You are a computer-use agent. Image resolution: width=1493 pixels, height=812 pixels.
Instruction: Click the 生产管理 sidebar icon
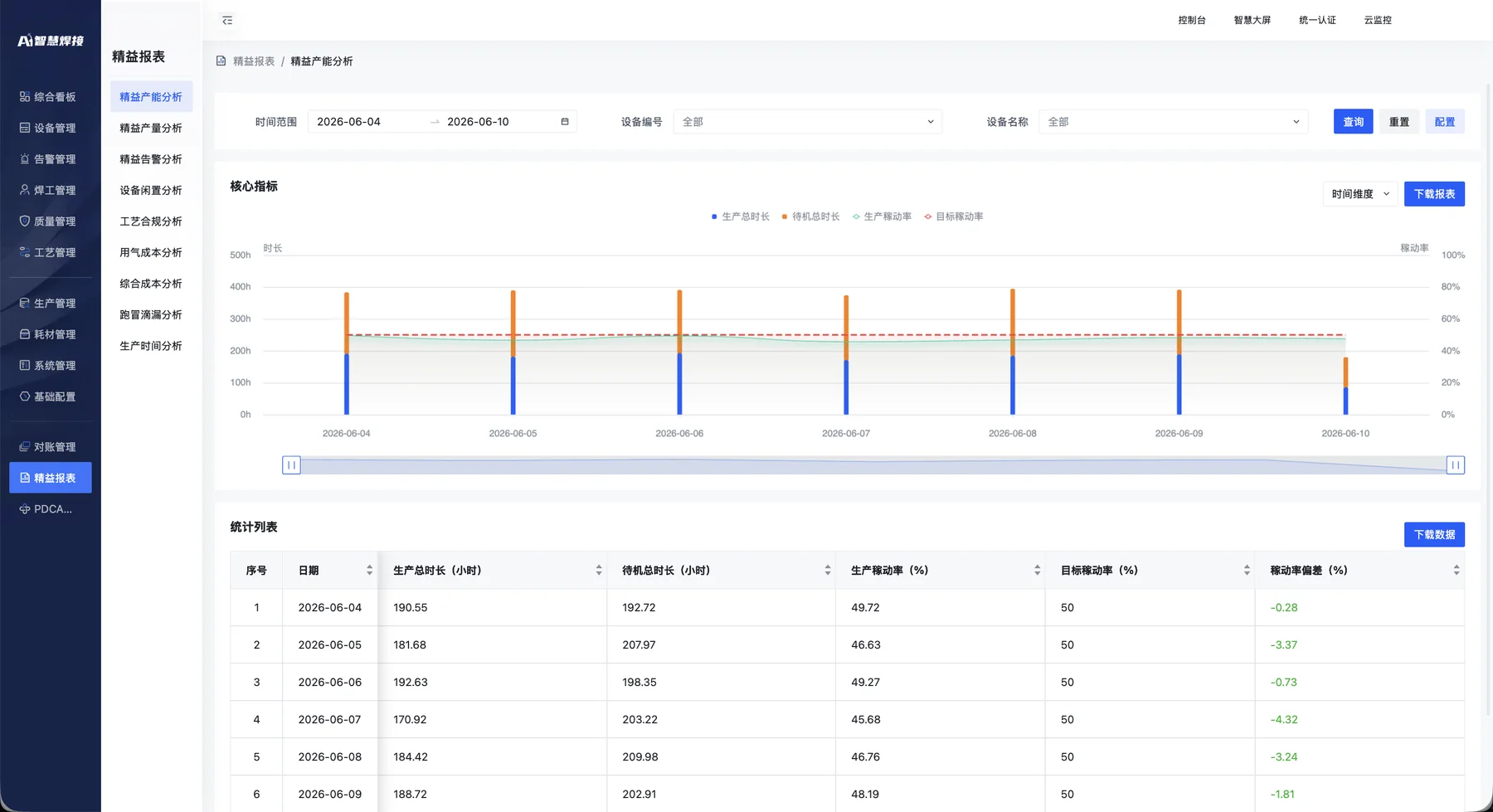pyautogui.click(x=25, y=304)
